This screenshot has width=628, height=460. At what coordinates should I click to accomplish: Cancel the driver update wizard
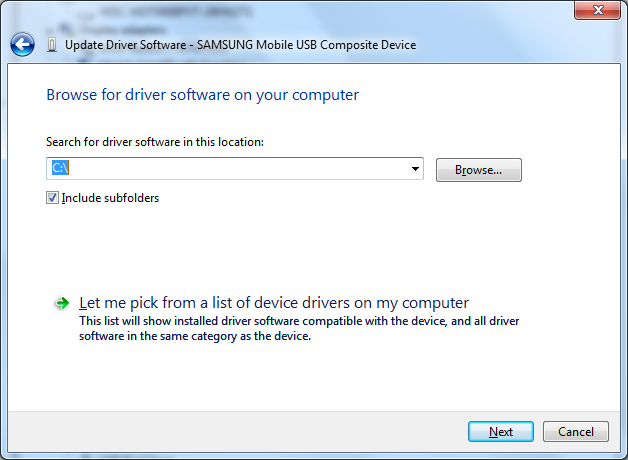pos(576,432)
